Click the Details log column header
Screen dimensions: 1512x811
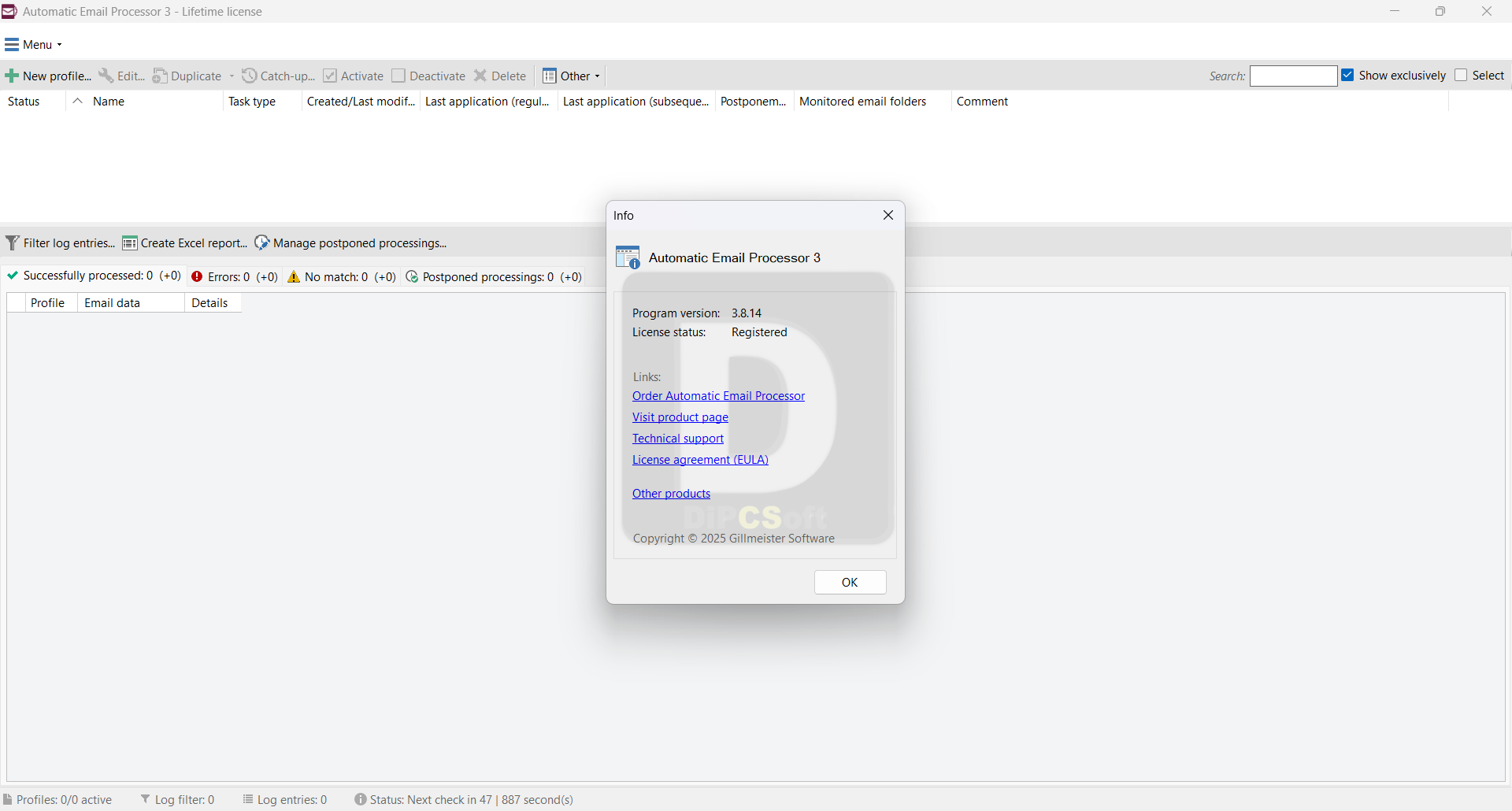point(213,303)
